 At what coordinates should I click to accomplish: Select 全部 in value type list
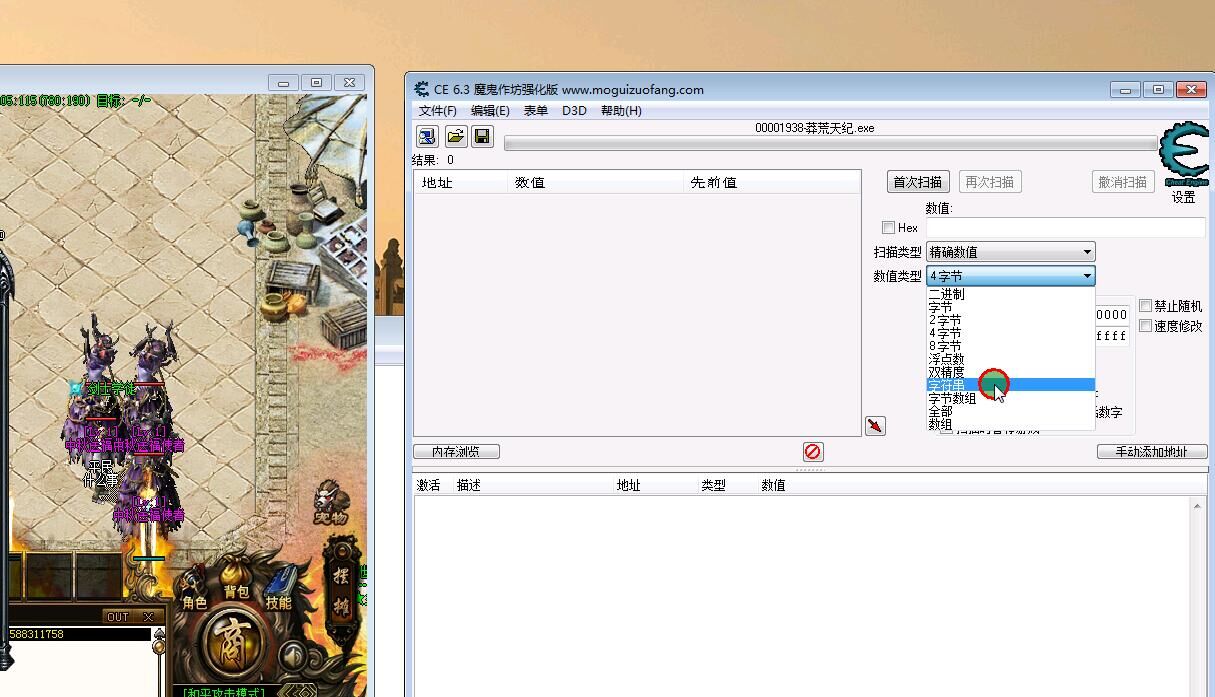1010,412
